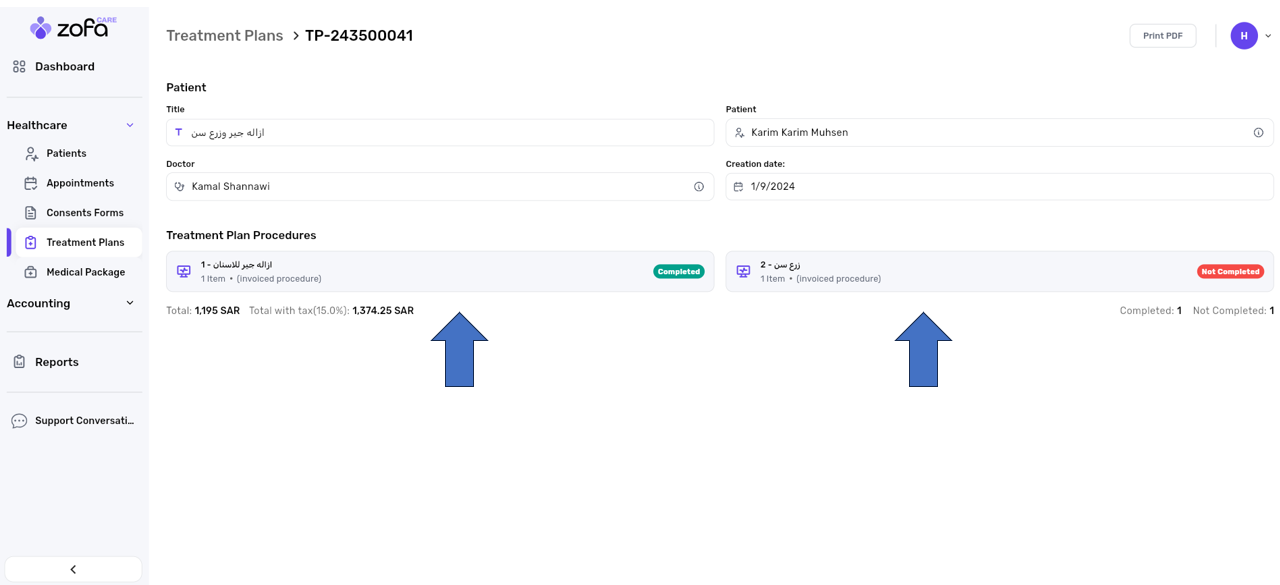The width and height of the screenshot is (1280, 585).
Task: Click the Creation date field
Action: (x=999, y=187)
